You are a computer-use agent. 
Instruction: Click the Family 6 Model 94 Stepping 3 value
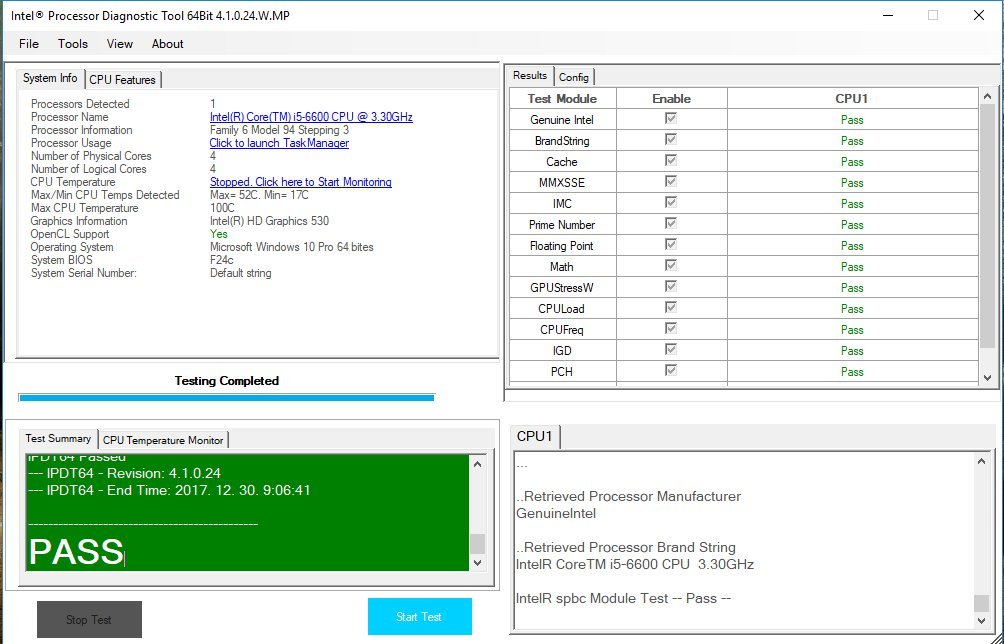click(x=279, y=130)
